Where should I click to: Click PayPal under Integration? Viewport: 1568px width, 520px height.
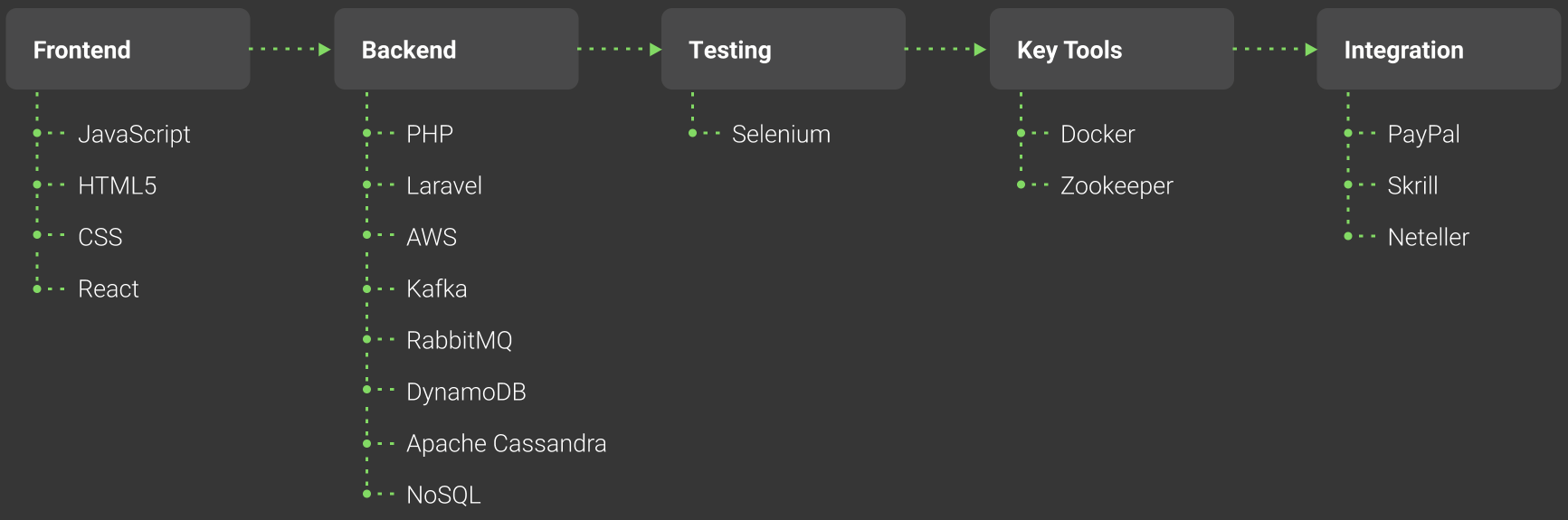[1423, 134]
